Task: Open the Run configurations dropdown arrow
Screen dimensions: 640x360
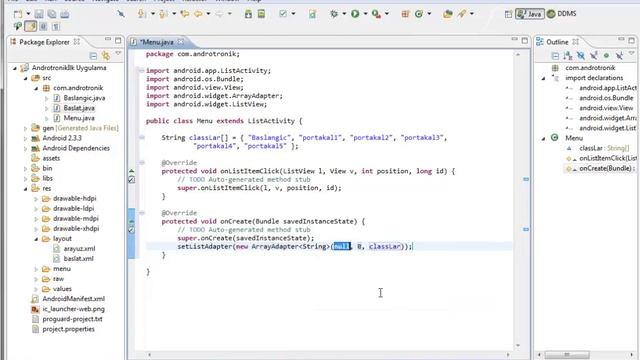Action: (x=365, y=14)
